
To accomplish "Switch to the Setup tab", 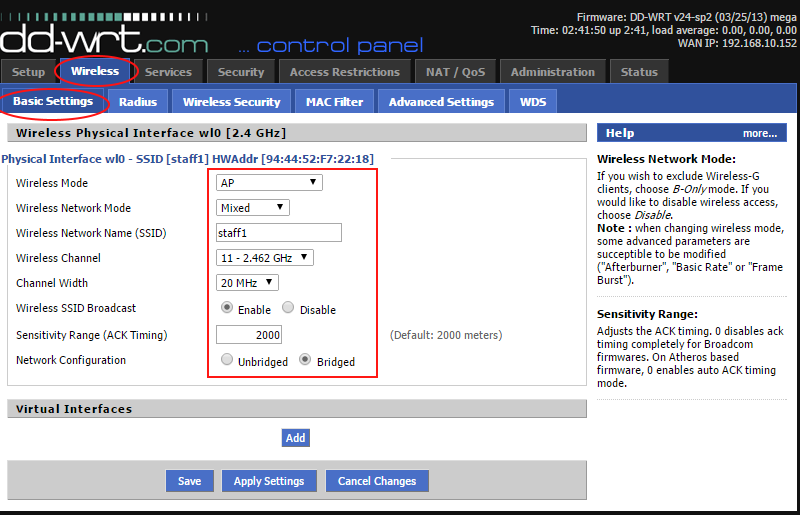I will [x=28, y=72].
